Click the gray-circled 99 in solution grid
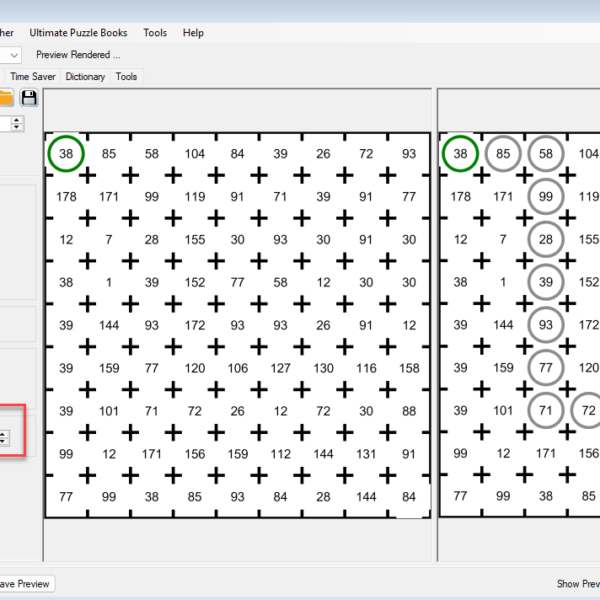Image resolution: width=600 pixels, height=600 pixels. pyautogui.click(x=546, y=197)
